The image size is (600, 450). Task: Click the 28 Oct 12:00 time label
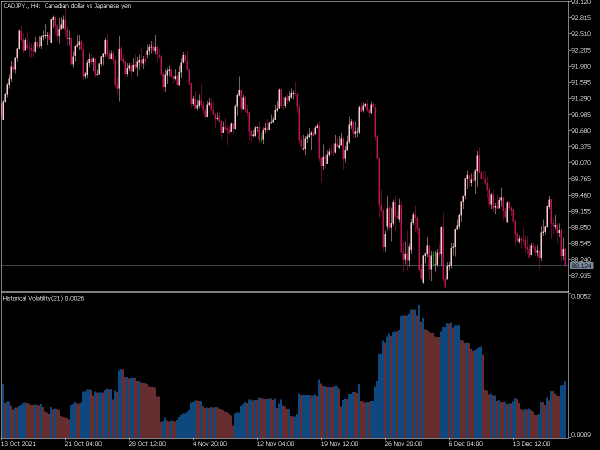pos(147,443)
